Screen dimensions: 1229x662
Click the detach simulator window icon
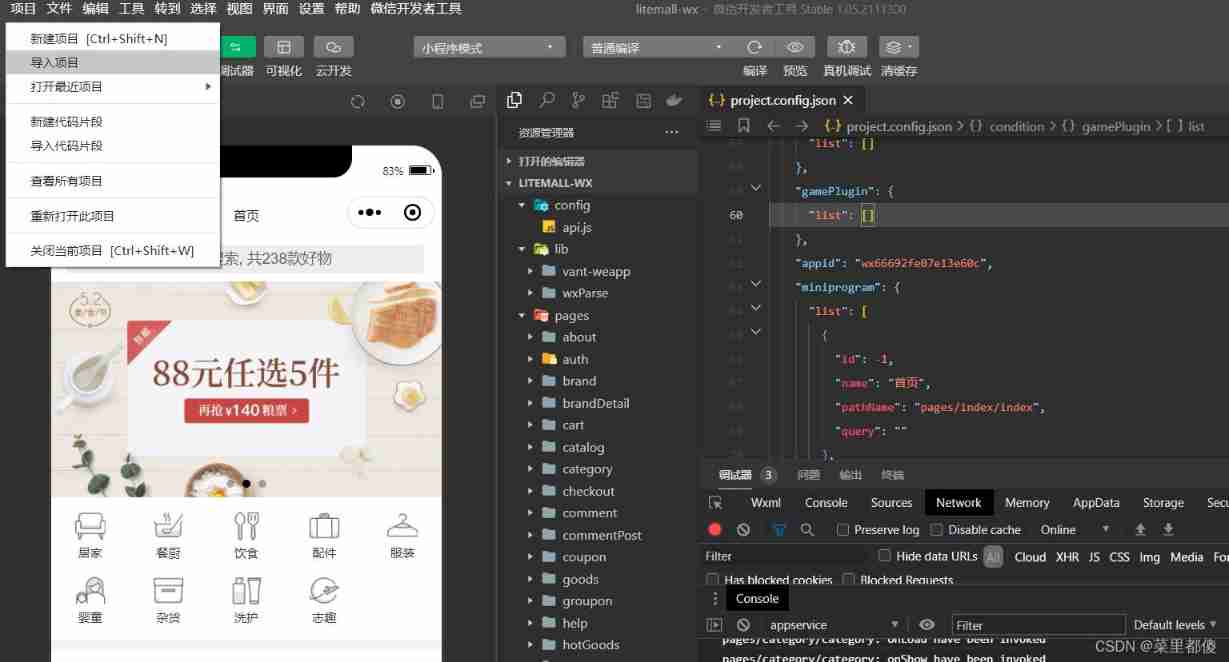[x=477, y=101]
